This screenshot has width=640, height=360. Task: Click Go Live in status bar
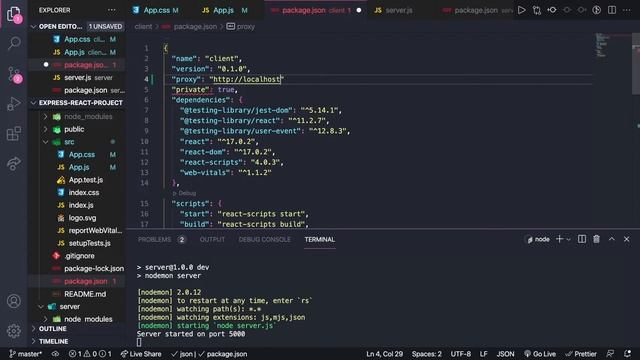point(540,354)
